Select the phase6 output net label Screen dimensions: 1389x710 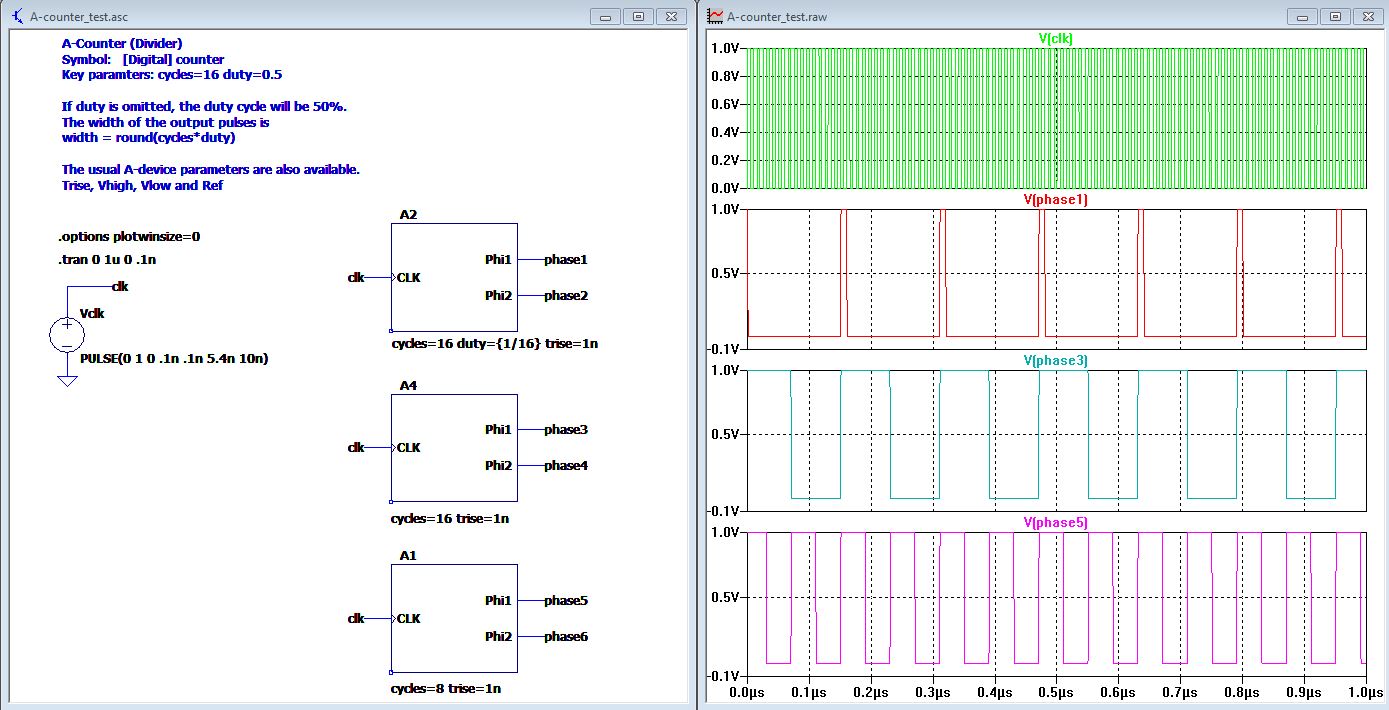(x=564, y=636)
